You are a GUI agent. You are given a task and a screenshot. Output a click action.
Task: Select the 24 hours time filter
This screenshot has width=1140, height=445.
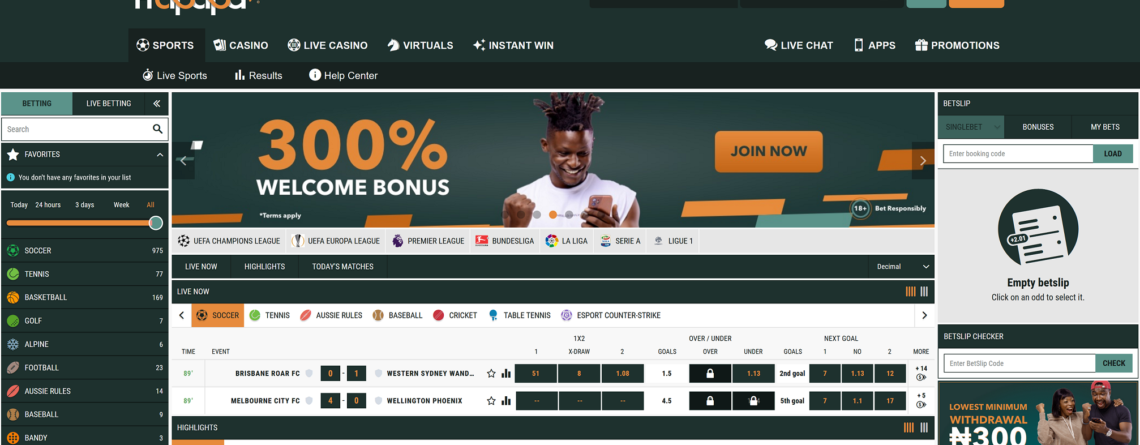[48, 205]
